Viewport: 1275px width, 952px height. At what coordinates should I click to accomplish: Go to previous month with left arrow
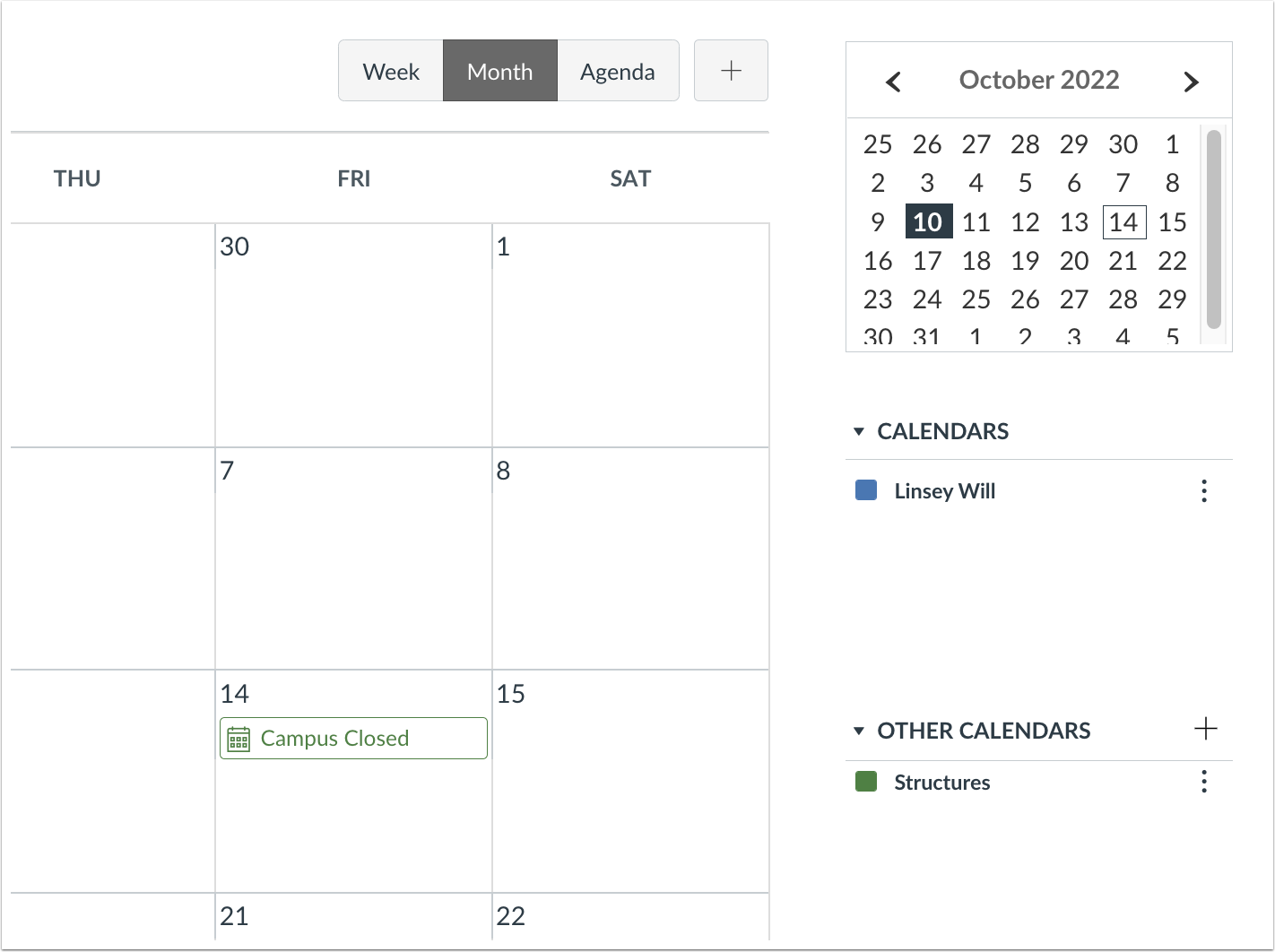(893, 81)
